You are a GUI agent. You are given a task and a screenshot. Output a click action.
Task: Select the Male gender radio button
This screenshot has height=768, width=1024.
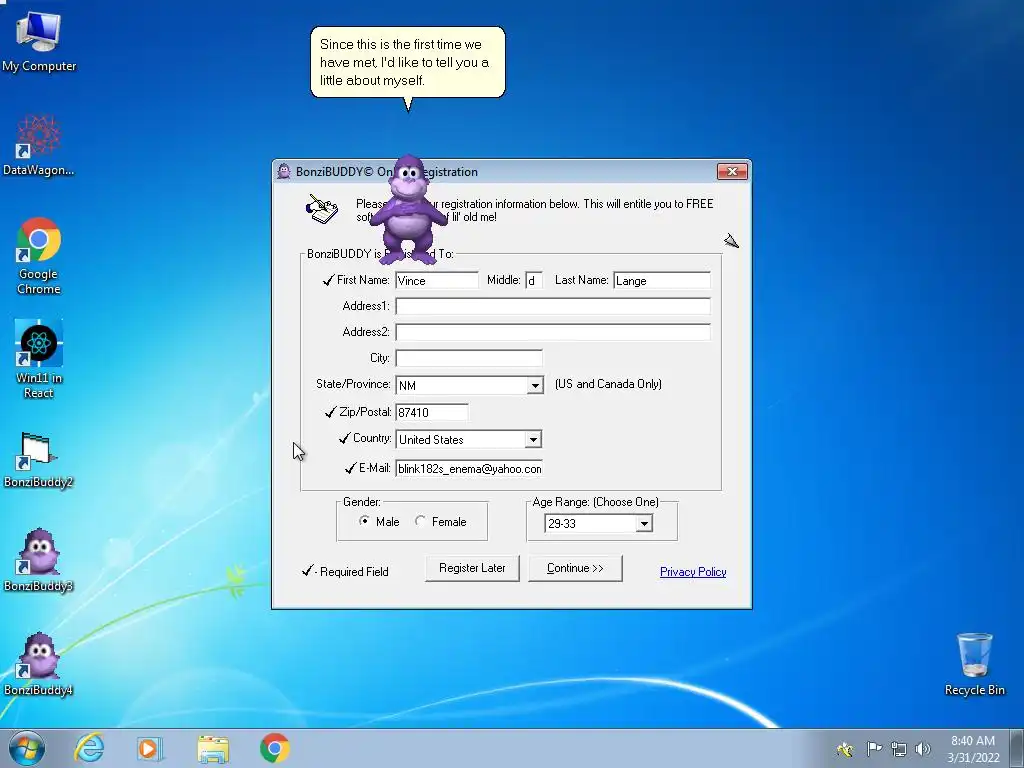364,521
